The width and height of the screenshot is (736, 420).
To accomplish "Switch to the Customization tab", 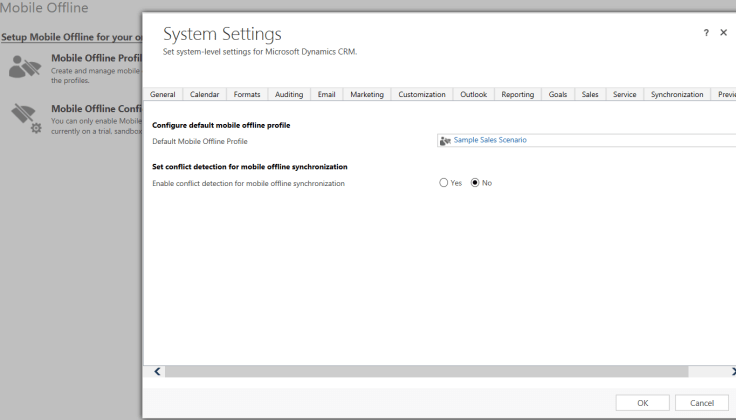I will 421,94.
